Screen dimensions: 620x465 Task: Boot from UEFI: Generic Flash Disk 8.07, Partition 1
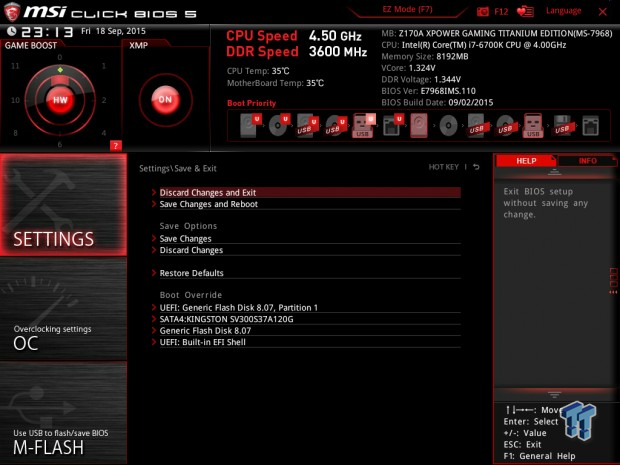(310, 308)
